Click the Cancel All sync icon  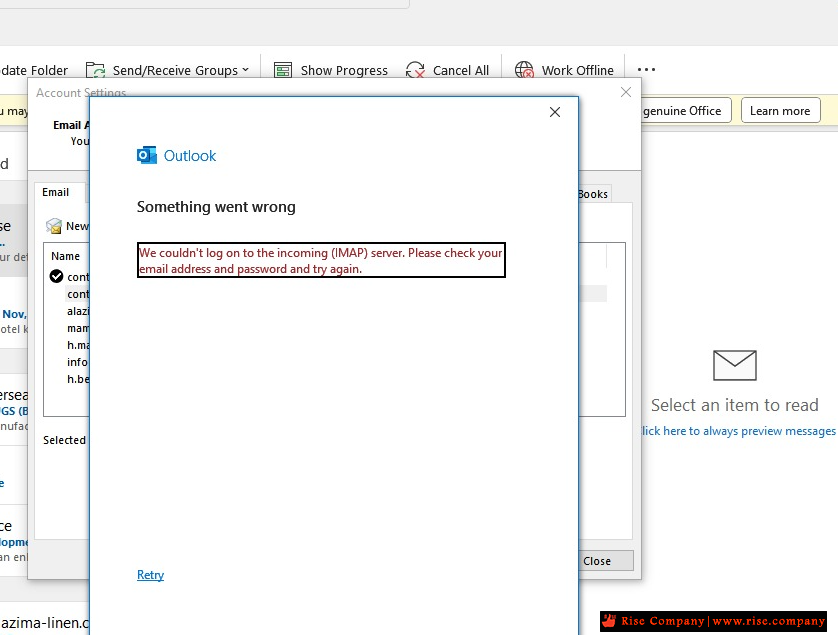(x=415, y=70)
